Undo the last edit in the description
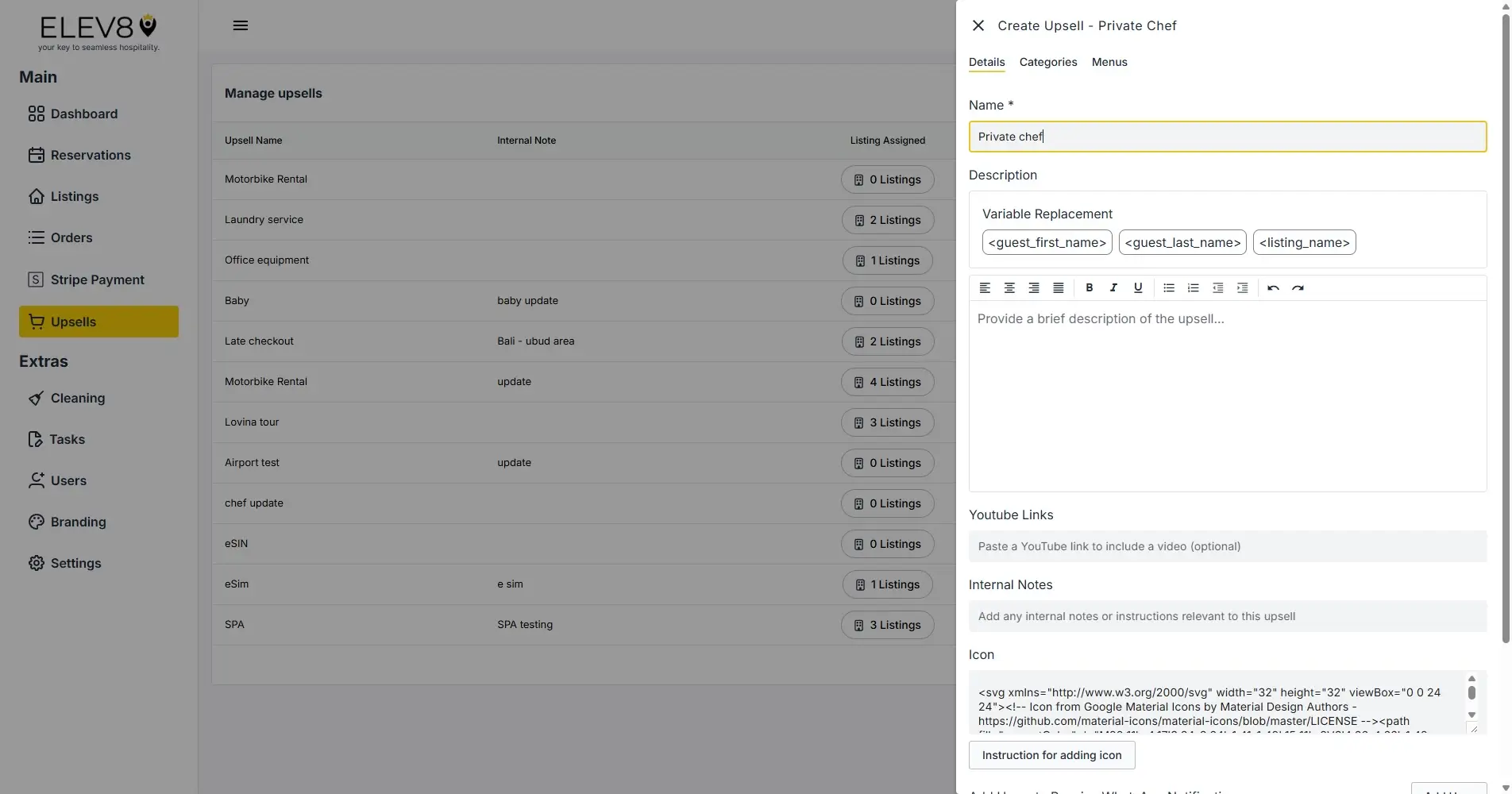Image resolution: width=1512 pixels, height=794 pixels. (1273, 287)
